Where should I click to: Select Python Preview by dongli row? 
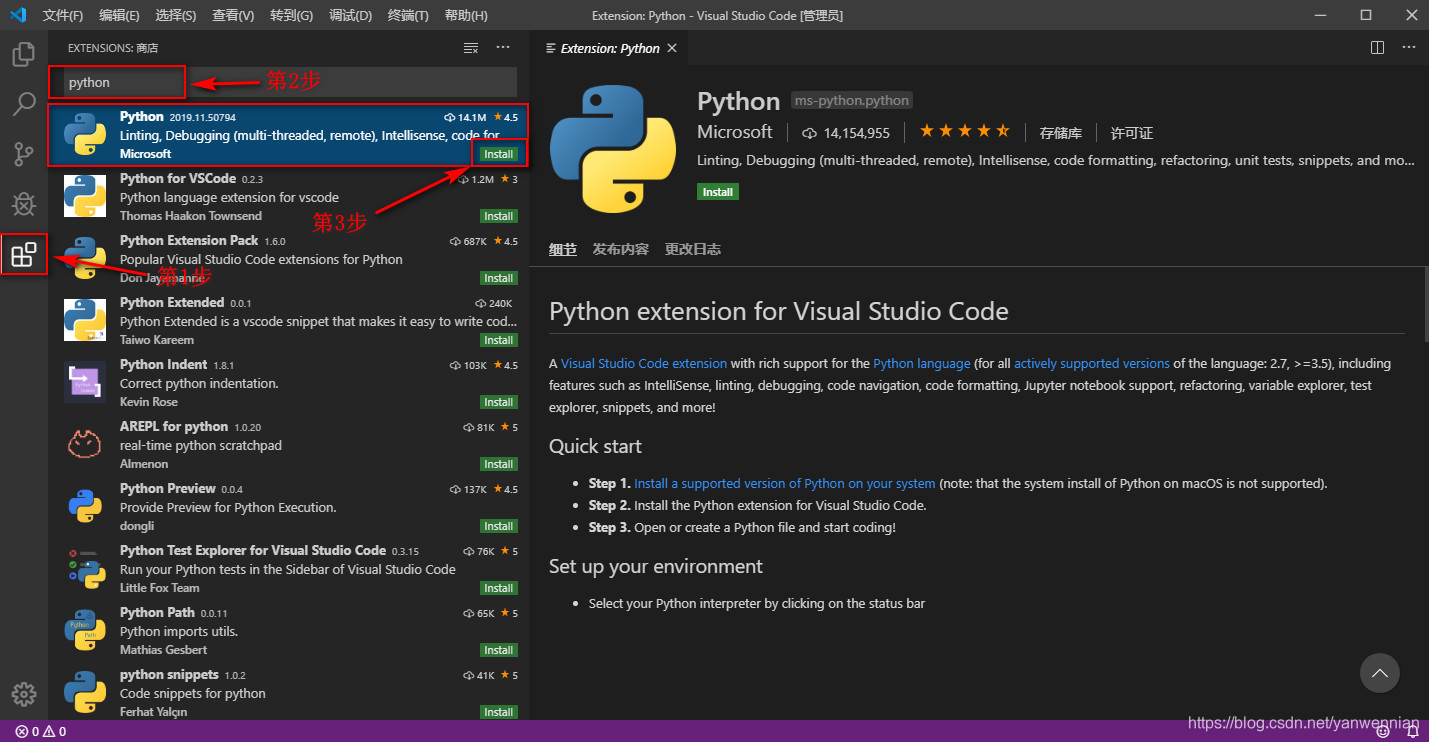[289, 508]
